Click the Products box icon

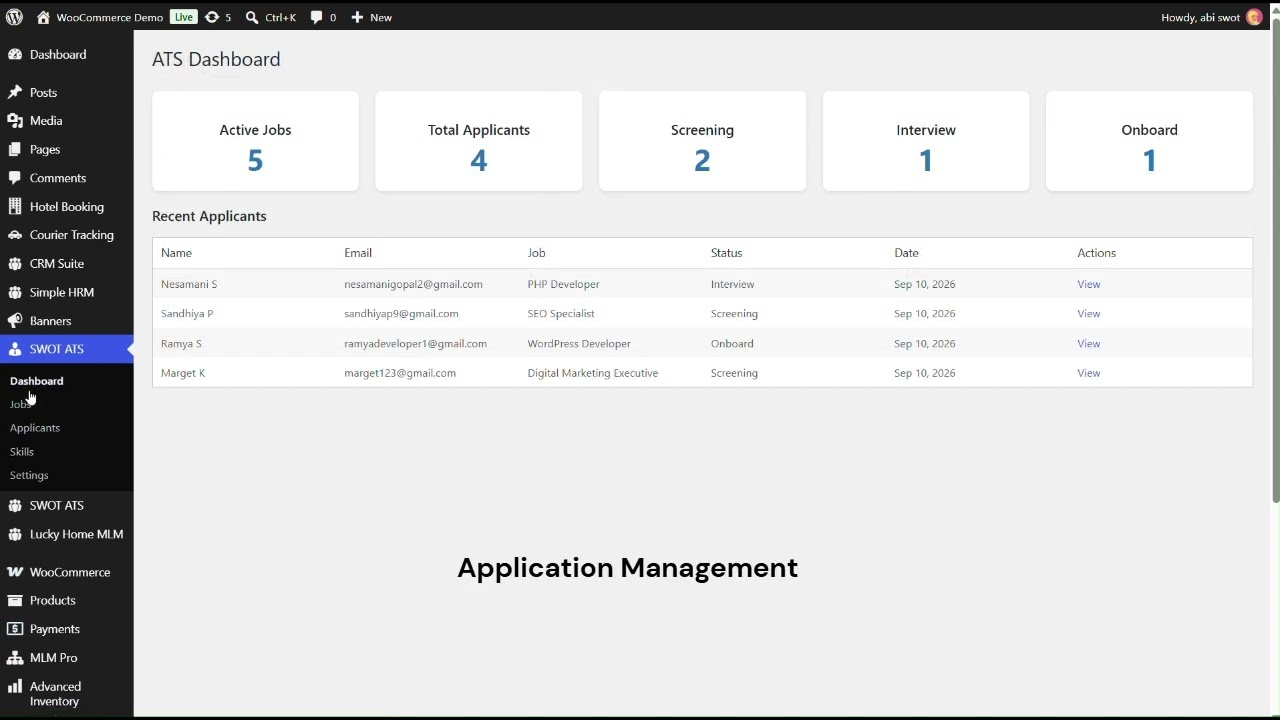(x=15, y=600)
